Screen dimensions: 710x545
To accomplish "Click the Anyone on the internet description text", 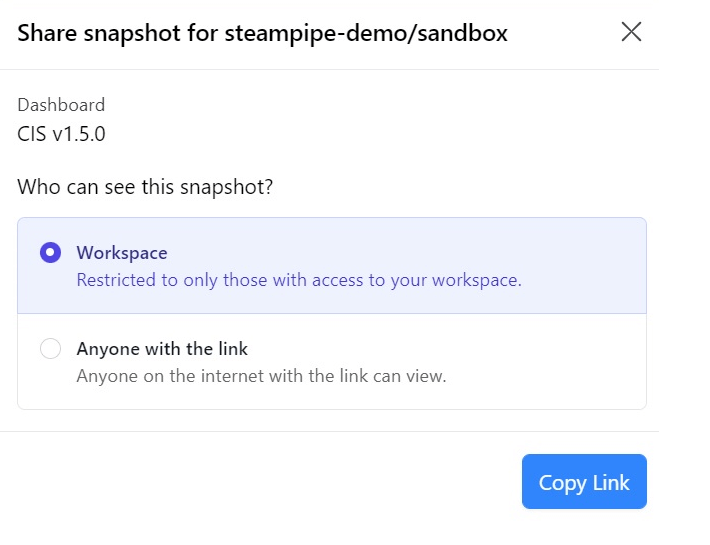I will (x=261, y=376).
